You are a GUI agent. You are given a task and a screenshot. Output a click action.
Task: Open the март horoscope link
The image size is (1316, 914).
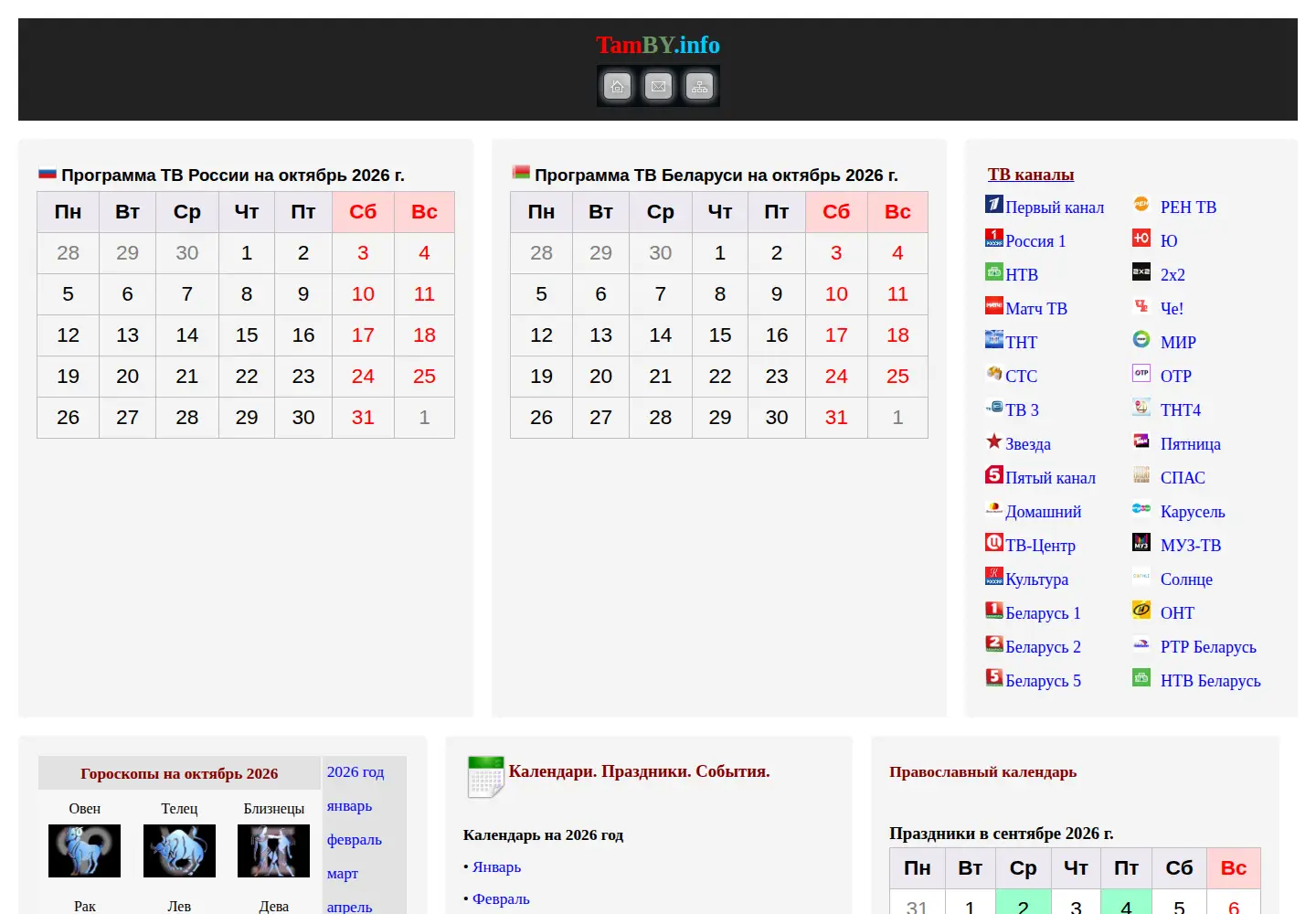[x=343, y=874]
